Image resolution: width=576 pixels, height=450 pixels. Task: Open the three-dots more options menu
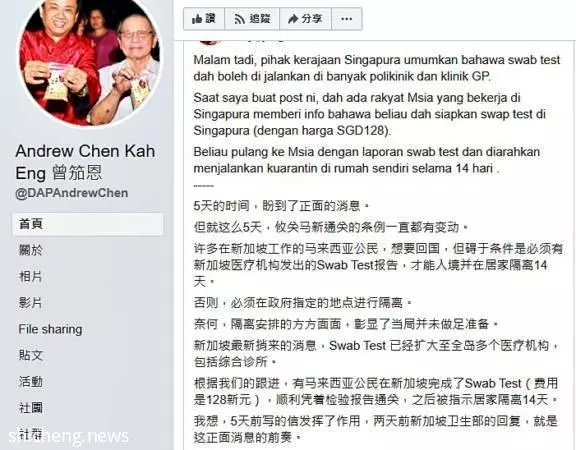coord(347,18)
